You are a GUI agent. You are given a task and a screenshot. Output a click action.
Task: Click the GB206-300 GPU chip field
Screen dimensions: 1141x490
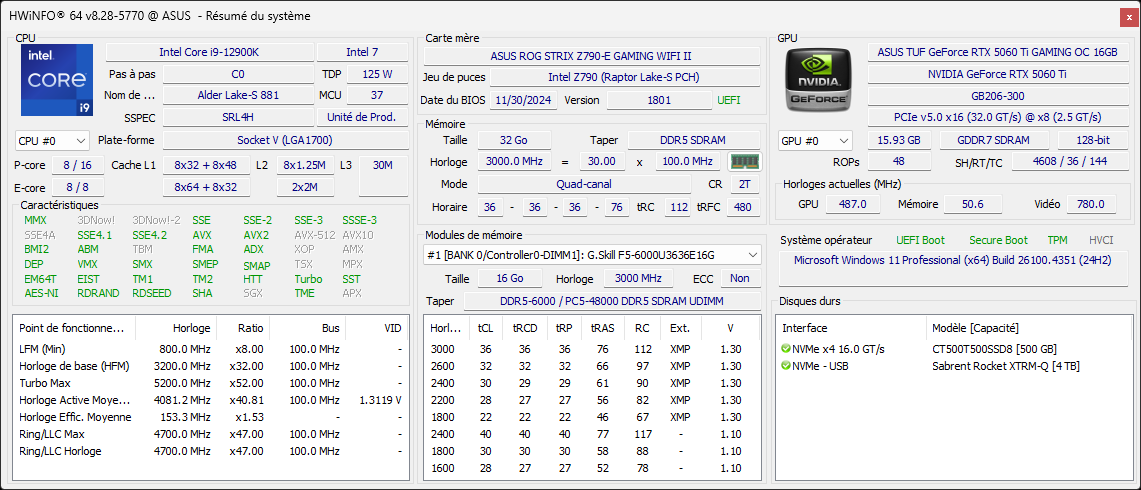(x=997, y=95)
